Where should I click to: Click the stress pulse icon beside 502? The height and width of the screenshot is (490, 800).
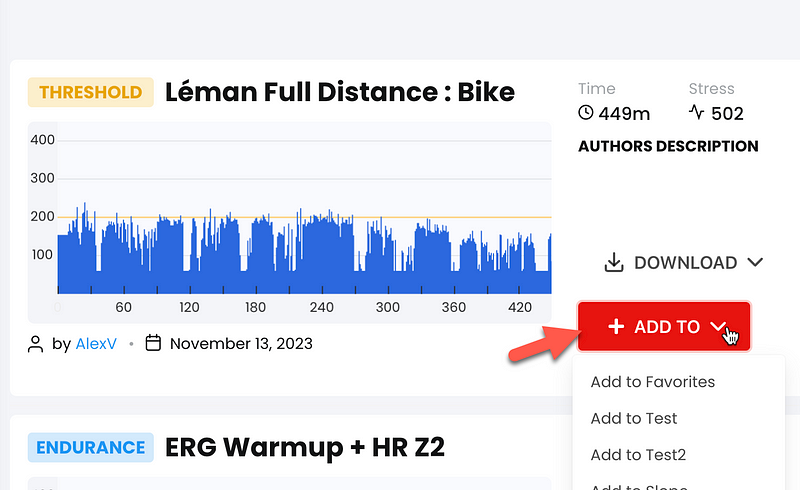pos(696,112)
